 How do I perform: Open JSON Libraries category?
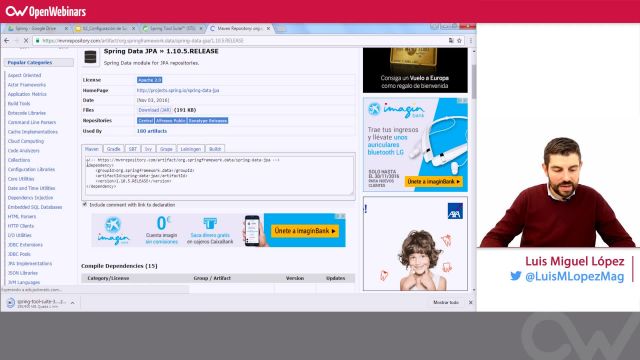[x=23, y=273]
